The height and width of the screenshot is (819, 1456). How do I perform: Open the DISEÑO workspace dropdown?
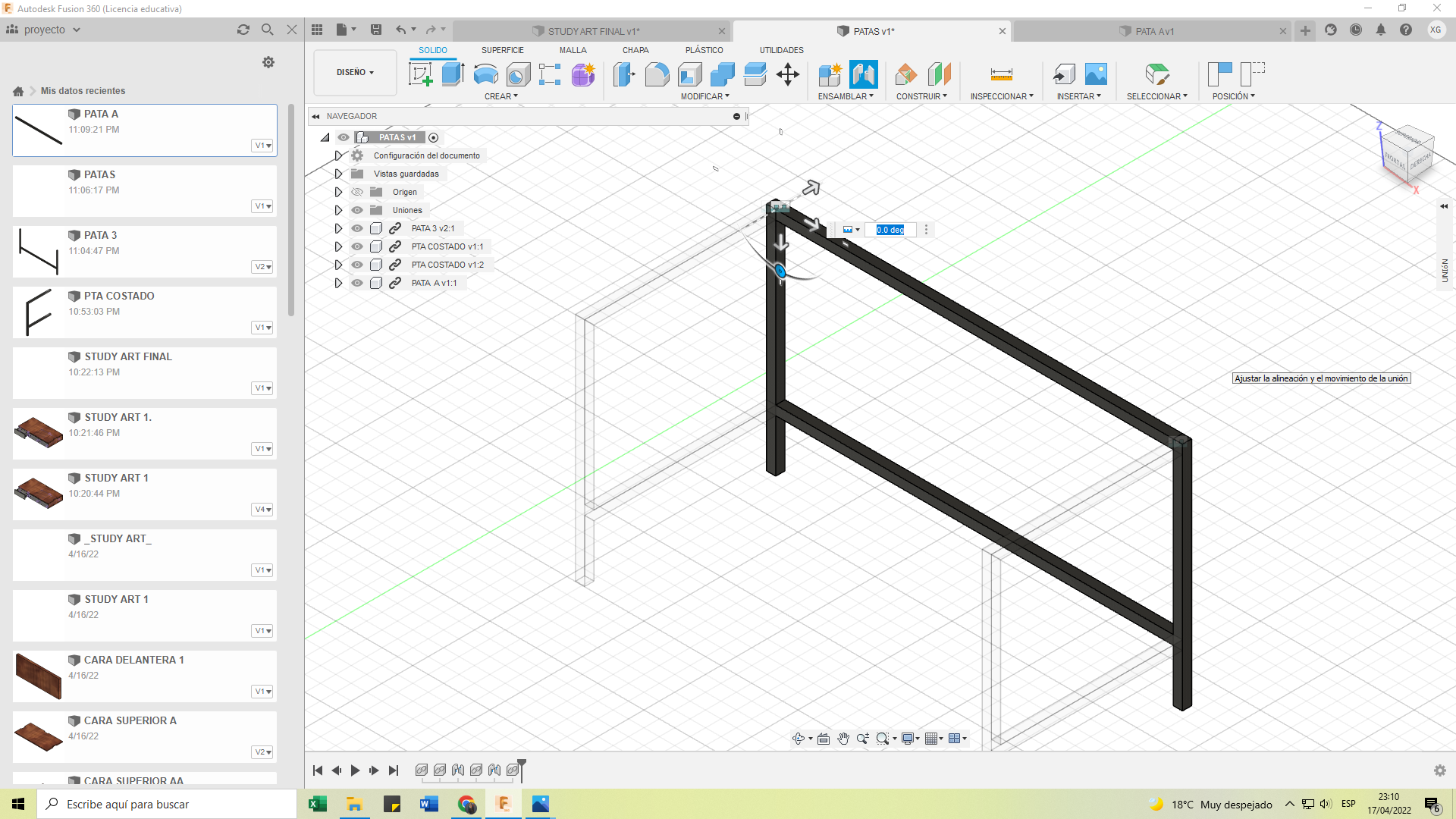pos(355,72)
